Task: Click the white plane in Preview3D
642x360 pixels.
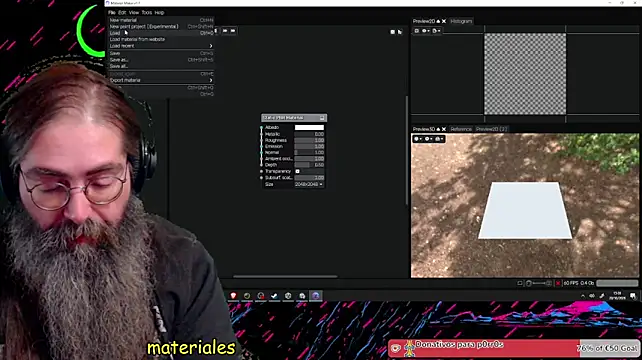Action: 525,210
